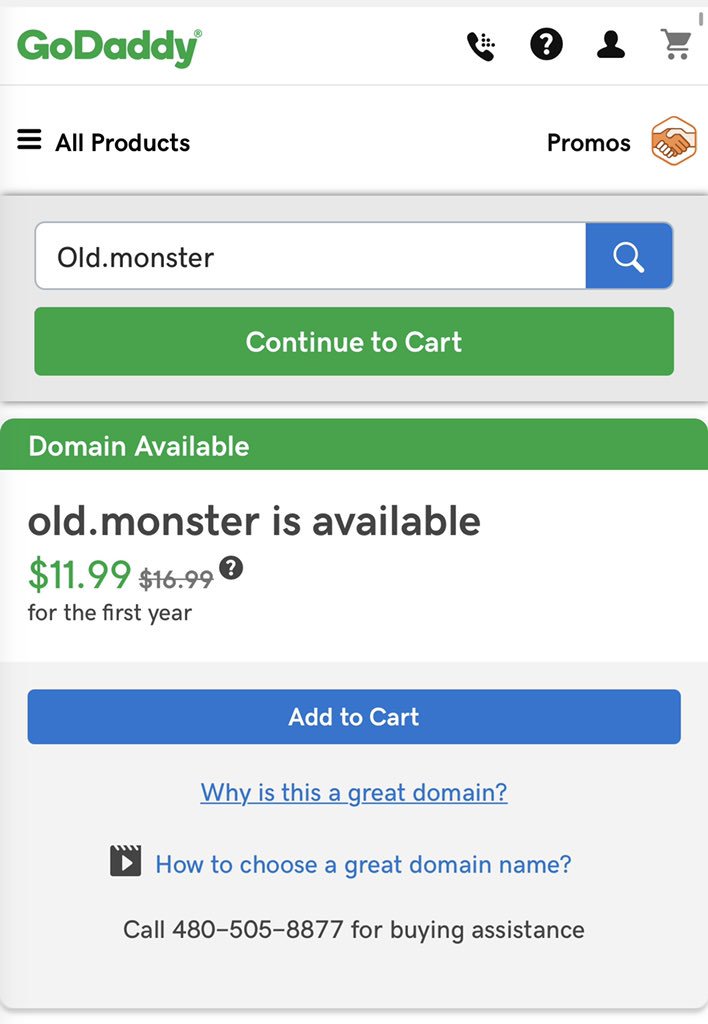This screenshot has width=708, height=1024.
Task: Open the hamburger menu icon
Action: click(x=29, y=139)
